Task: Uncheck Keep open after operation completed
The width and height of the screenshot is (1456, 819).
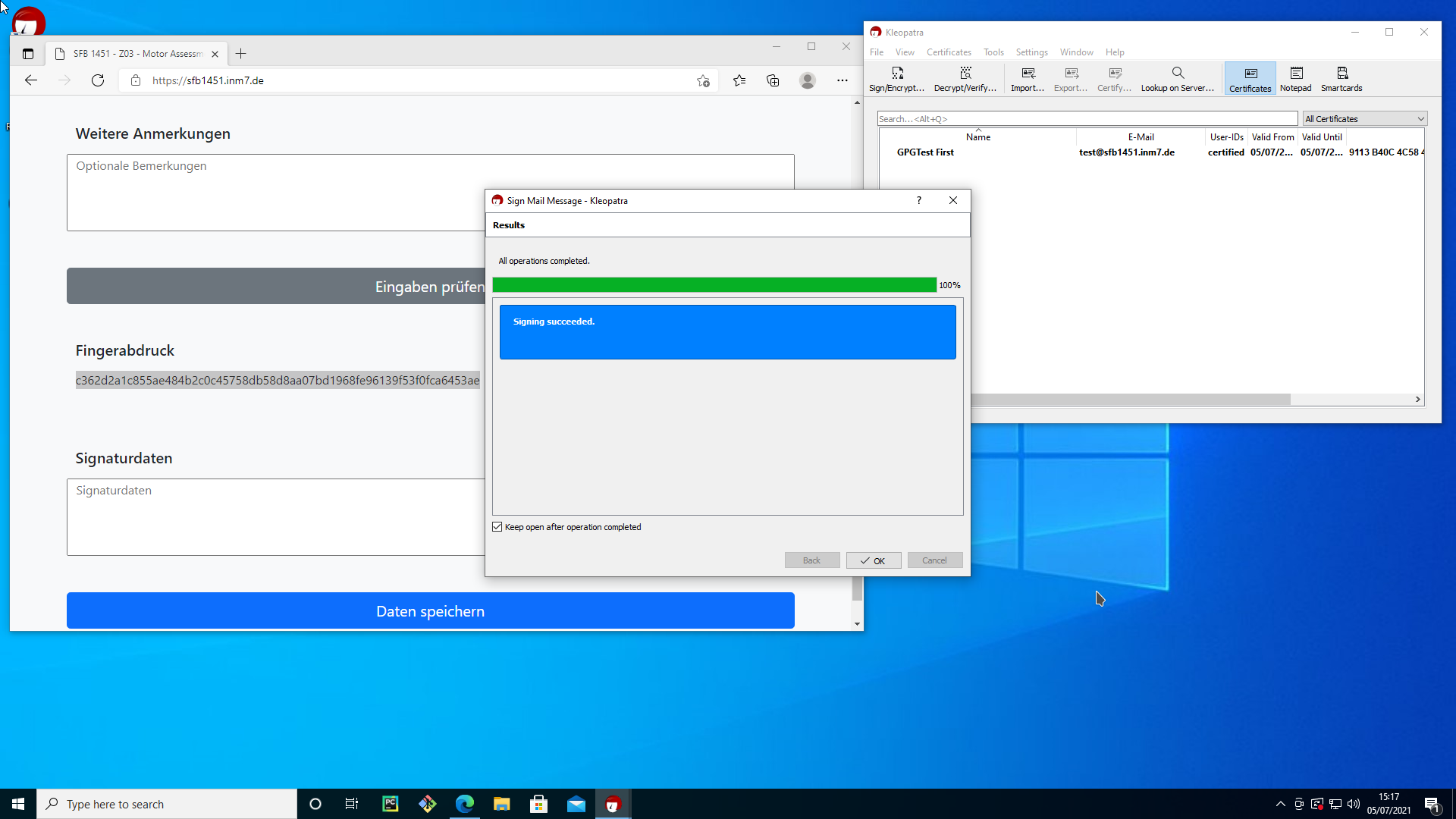Action: point(497,527)
